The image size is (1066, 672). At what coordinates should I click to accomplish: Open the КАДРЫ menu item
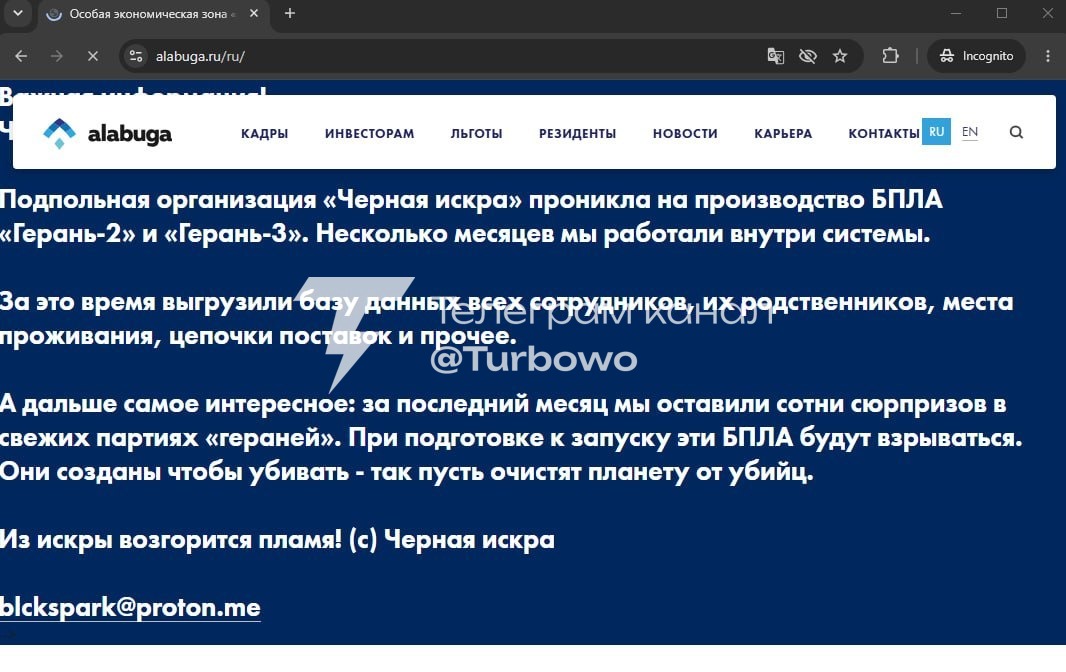coord(264,133)
